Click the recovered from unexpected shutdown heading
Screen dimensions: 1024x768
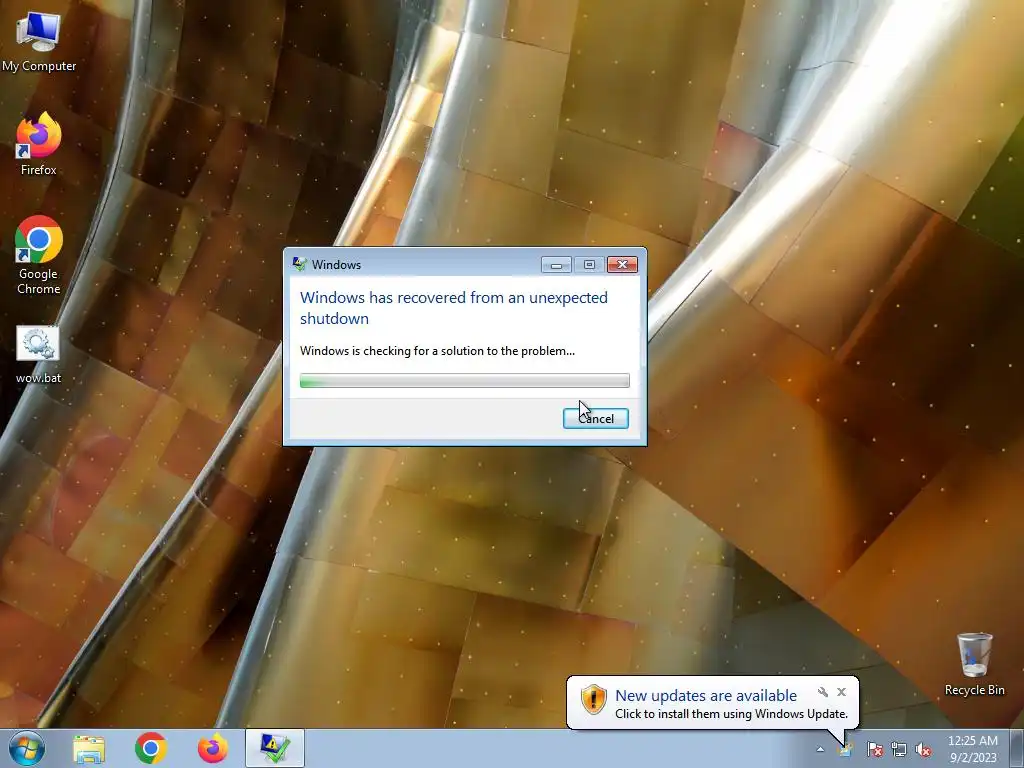[x=454, y=308]
